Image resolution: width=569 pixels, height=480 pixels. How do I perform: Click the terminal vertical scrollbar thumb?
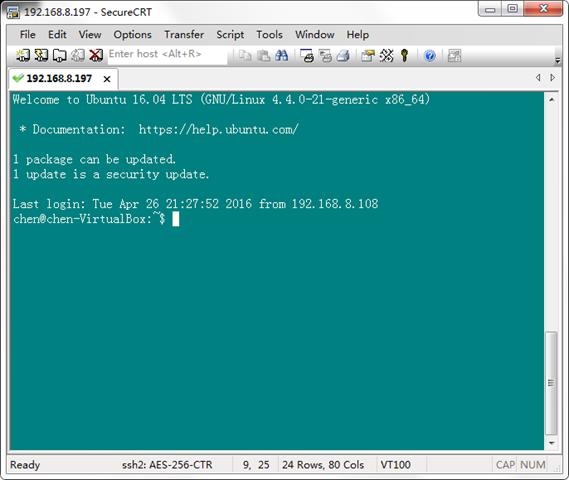pos(551,383)
